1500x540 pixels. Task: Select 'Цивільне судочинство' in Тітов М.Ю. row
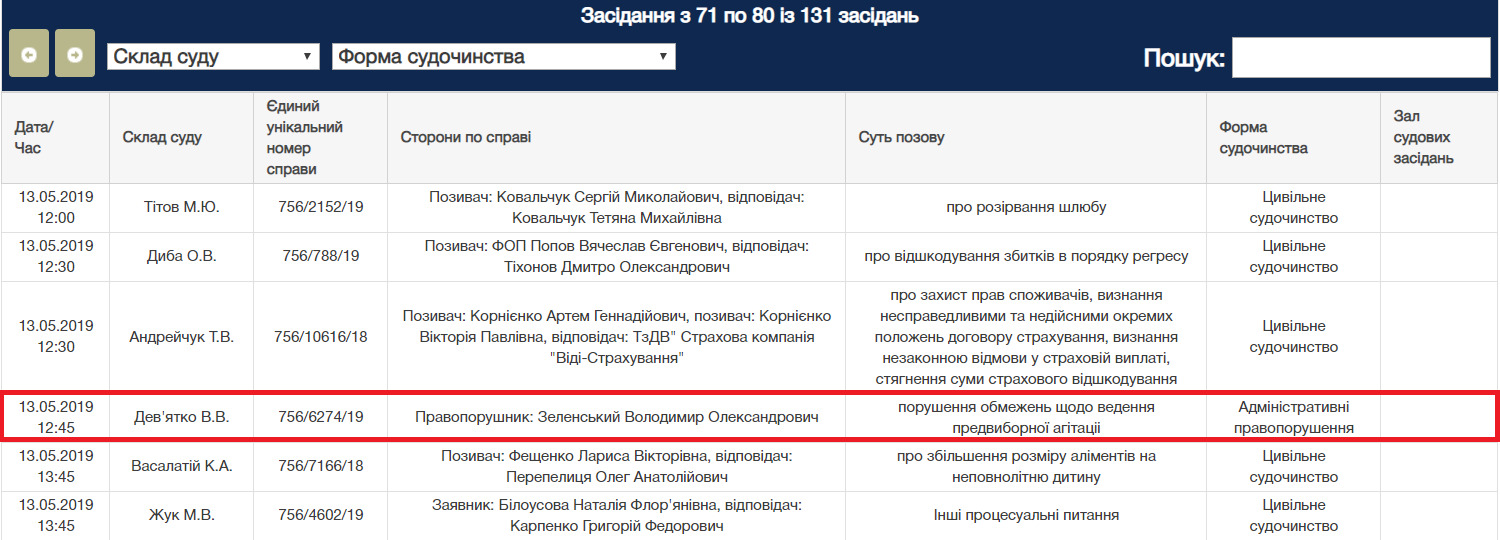tap(1293, 208)
